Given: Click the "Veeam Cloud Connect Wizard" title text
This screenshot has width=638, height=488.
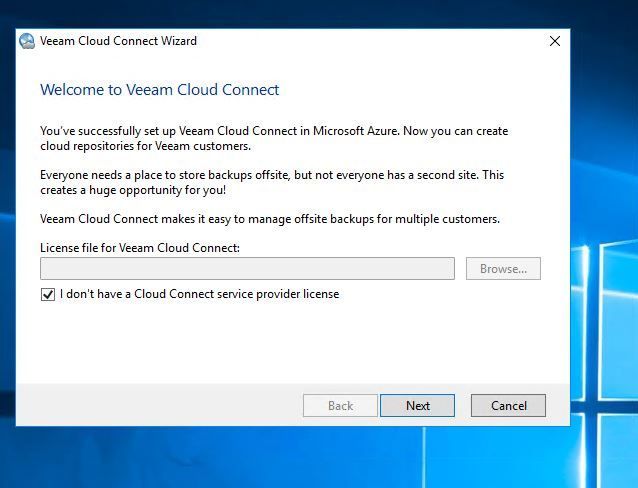Looking at the screenshot, I should pos(118,41).
